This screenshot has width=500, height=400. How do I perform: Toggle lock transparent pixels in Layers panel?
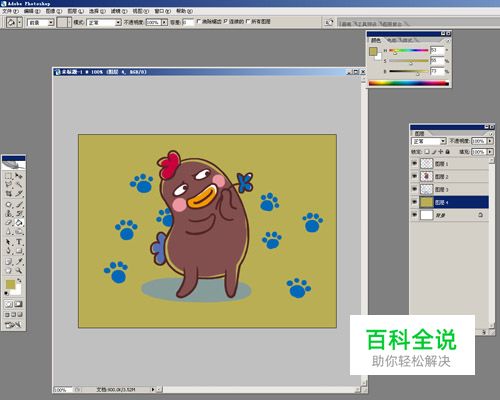tap(427, 152)
